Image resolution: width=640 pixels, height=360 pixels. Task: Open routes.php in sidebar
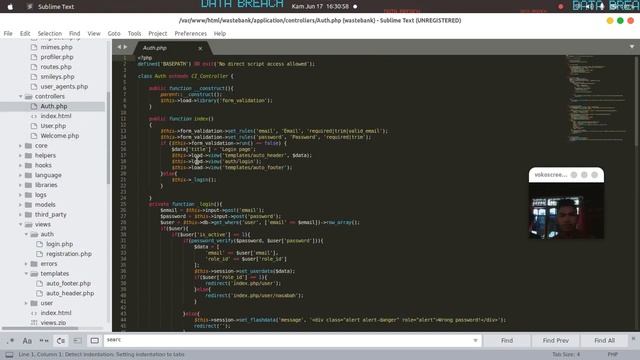[x=56, y=67]
